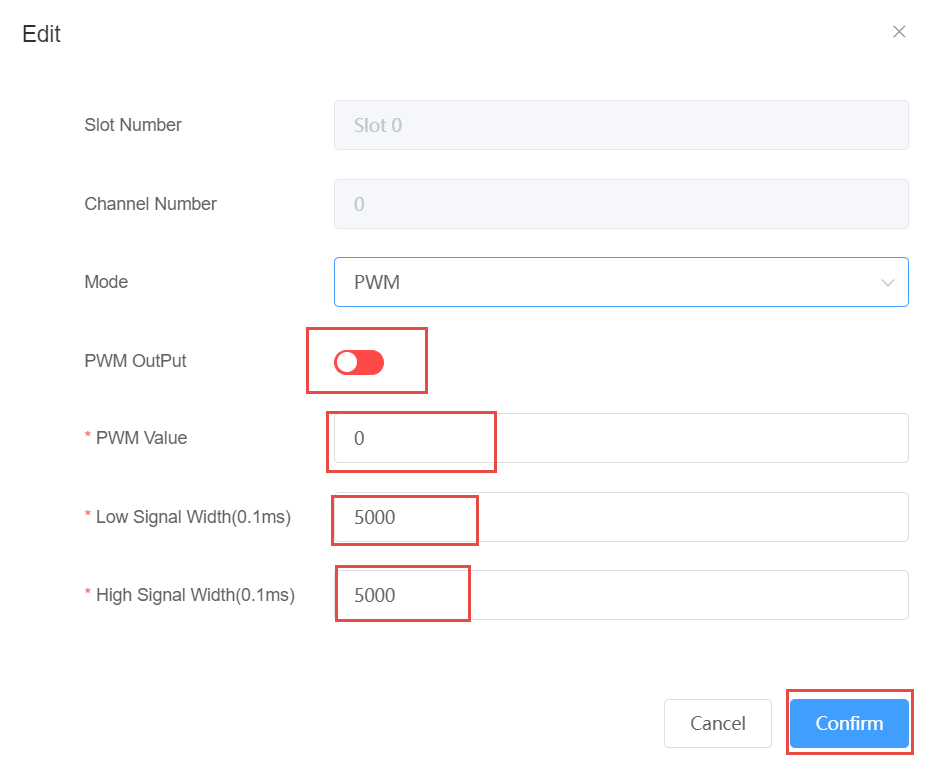Click the disabled Channel Number field
This screenshot has width=930, height=770.
pos(620,204)
